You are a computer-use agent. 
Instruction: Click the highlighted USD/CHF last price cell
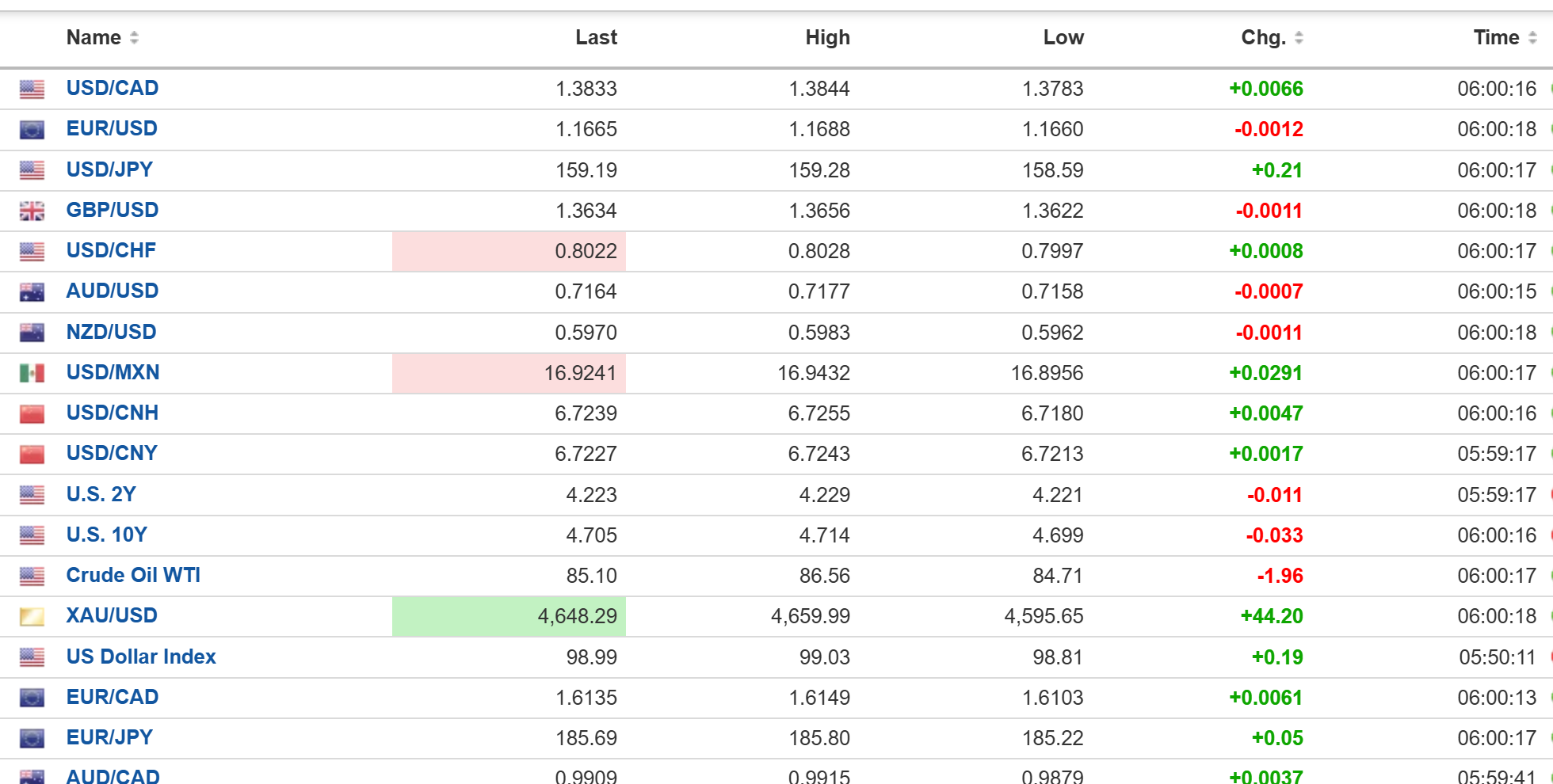[509, 251]
